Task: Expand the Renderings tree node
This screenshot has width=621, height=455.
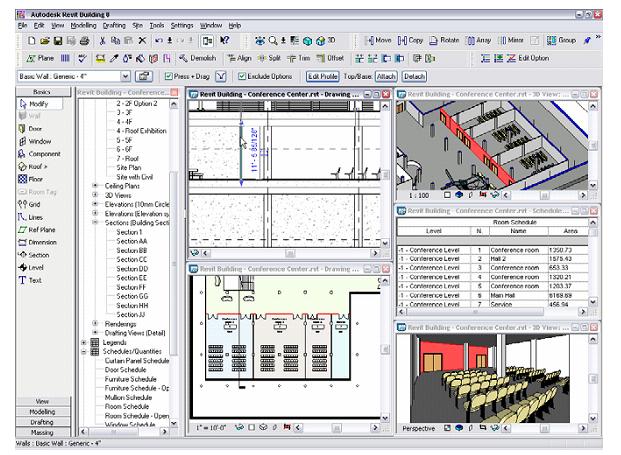Action: [95, 323]
